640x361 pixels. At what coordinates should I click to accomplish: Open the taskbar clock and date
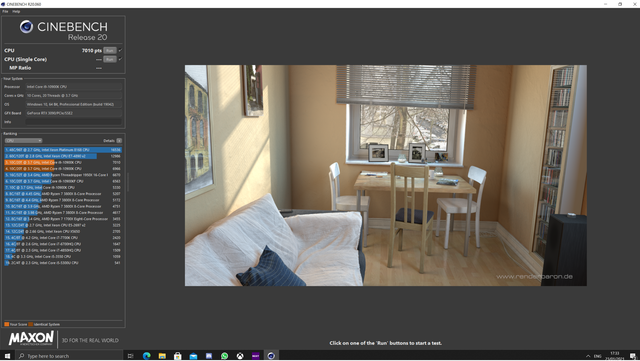(x=615, y=356)
